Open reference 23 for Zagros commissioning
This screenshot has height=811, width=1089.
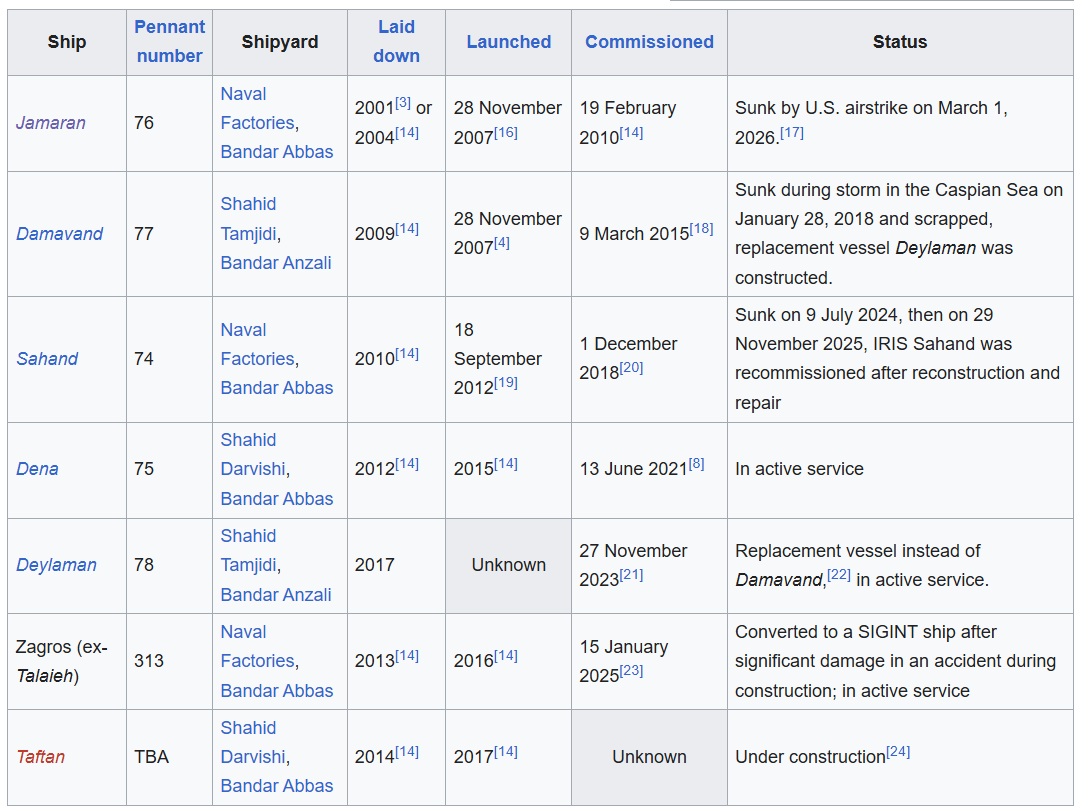[x=631, y=670]
